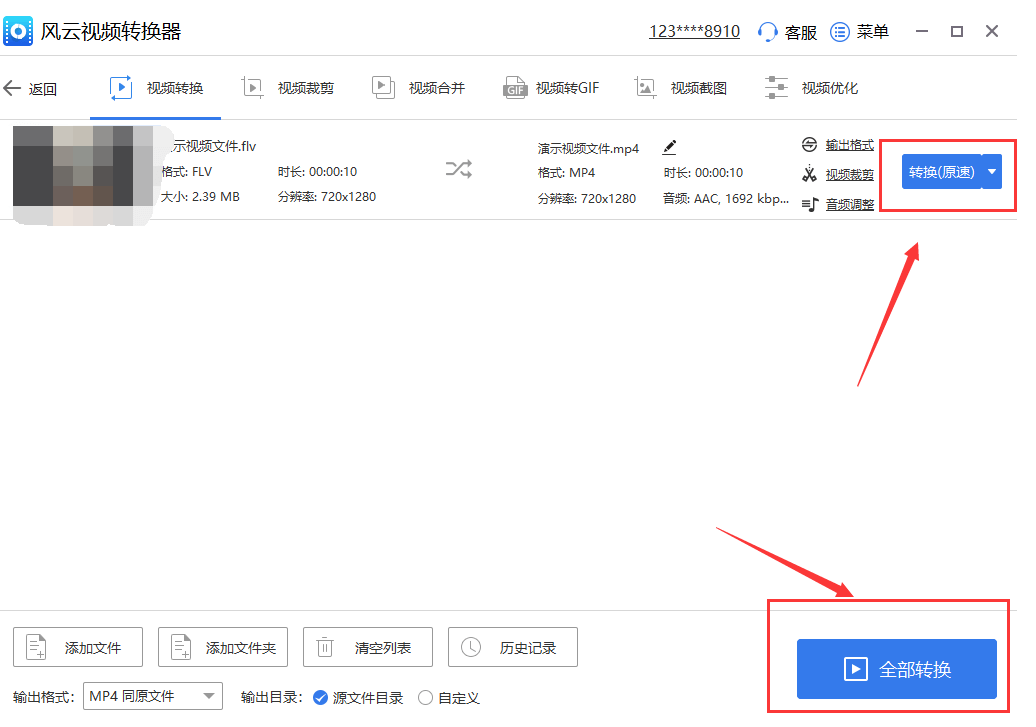The width and height of the screenshot is (1036, 727).
Task: Expand the 转换(原速) speed dropdown arrow
Action: click(992, 172)
